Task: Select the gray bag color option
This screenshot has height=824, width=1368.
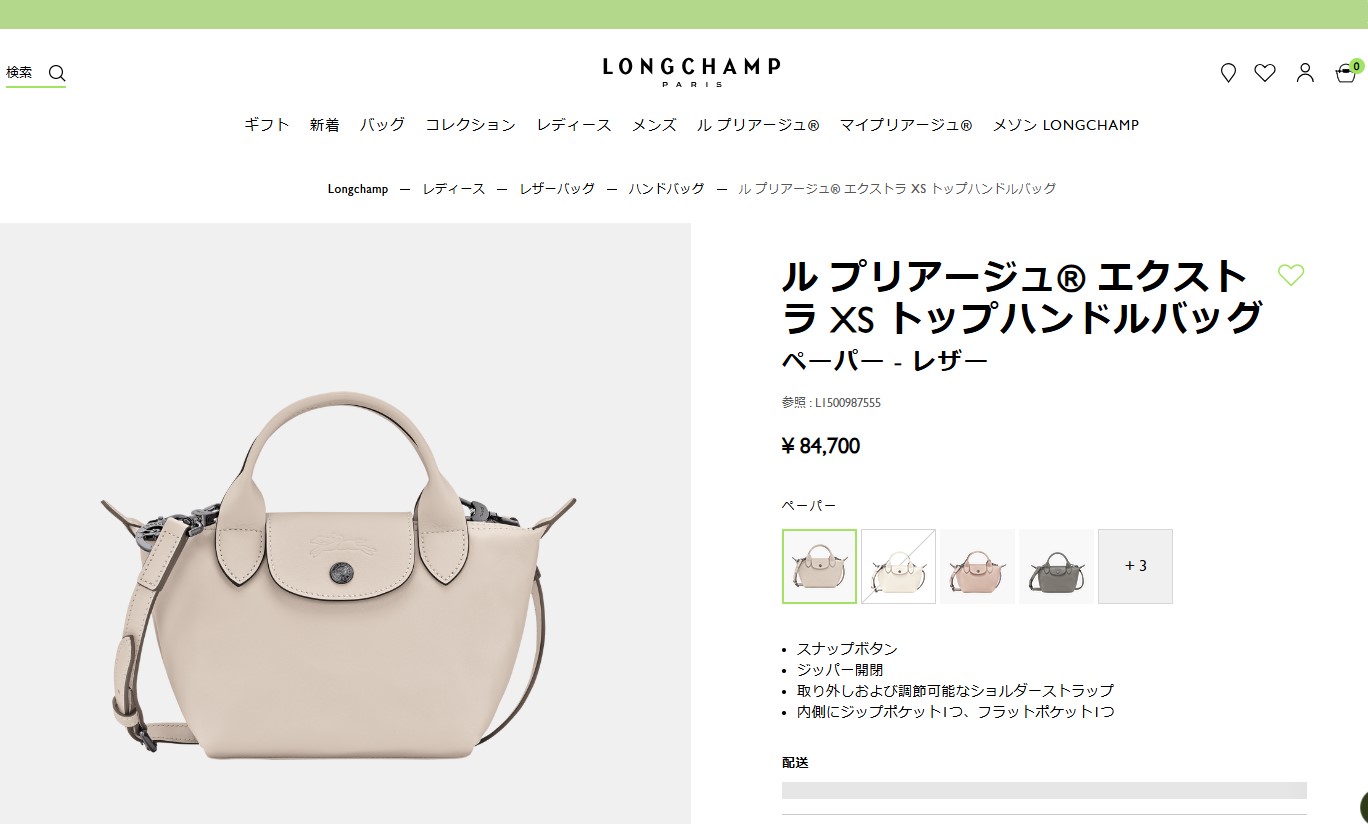Action: (1056, 566)
